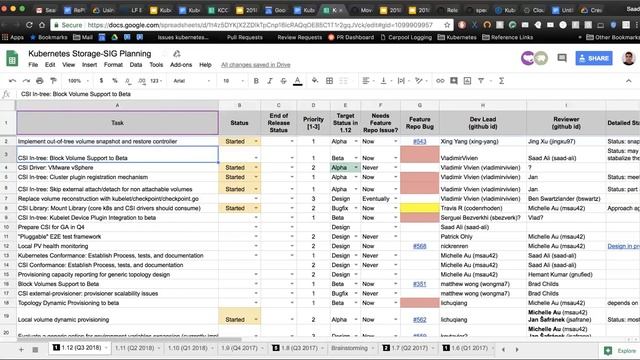Image resolution: width=640 pixels, height=360 pixels.
Task: Bookmark this page with the star icon
Action: (447, 25)
